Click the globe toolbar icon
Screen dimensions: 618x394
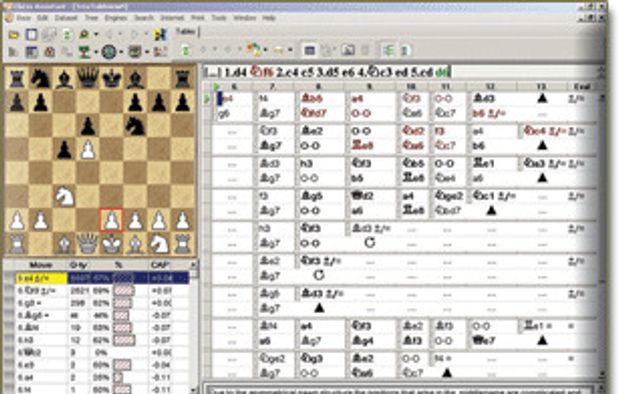(x=109, y=52)
